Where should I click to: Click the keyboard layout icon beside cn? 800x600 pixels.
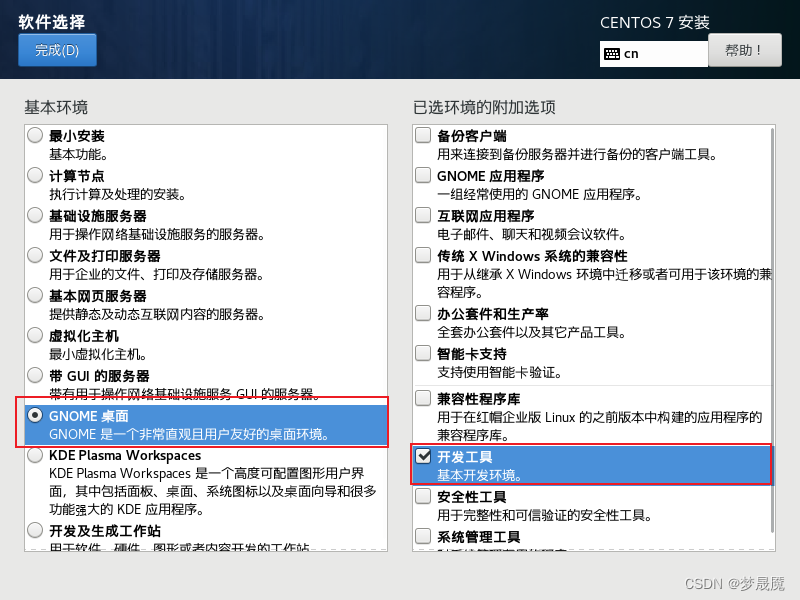pos(612,54)
